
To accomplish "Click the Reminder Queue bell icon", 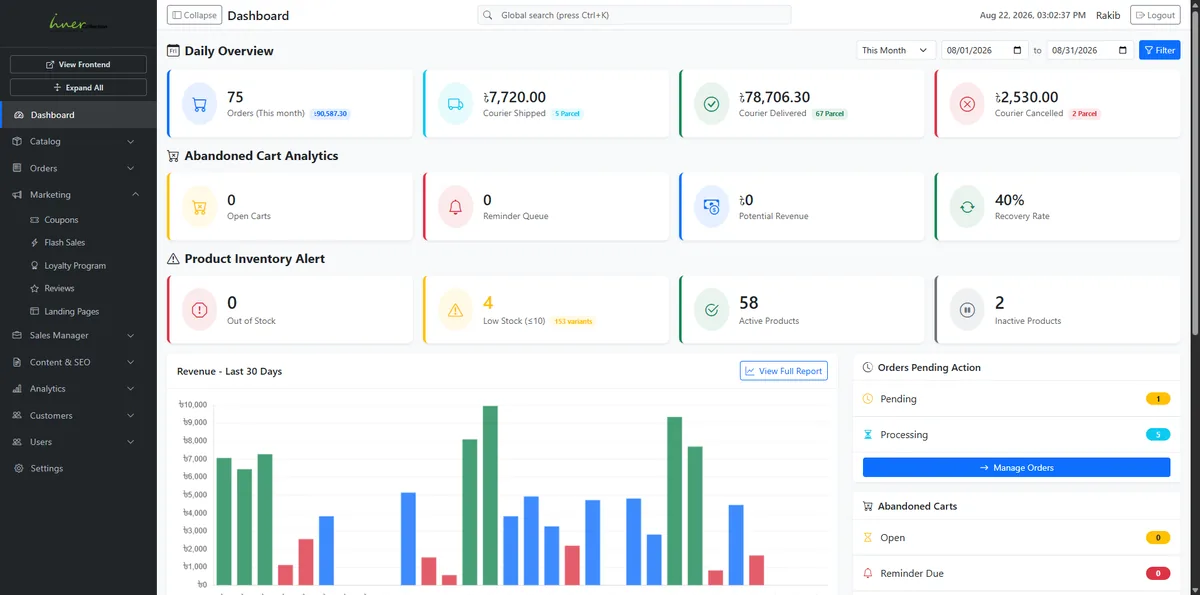I will click(456, 207).
